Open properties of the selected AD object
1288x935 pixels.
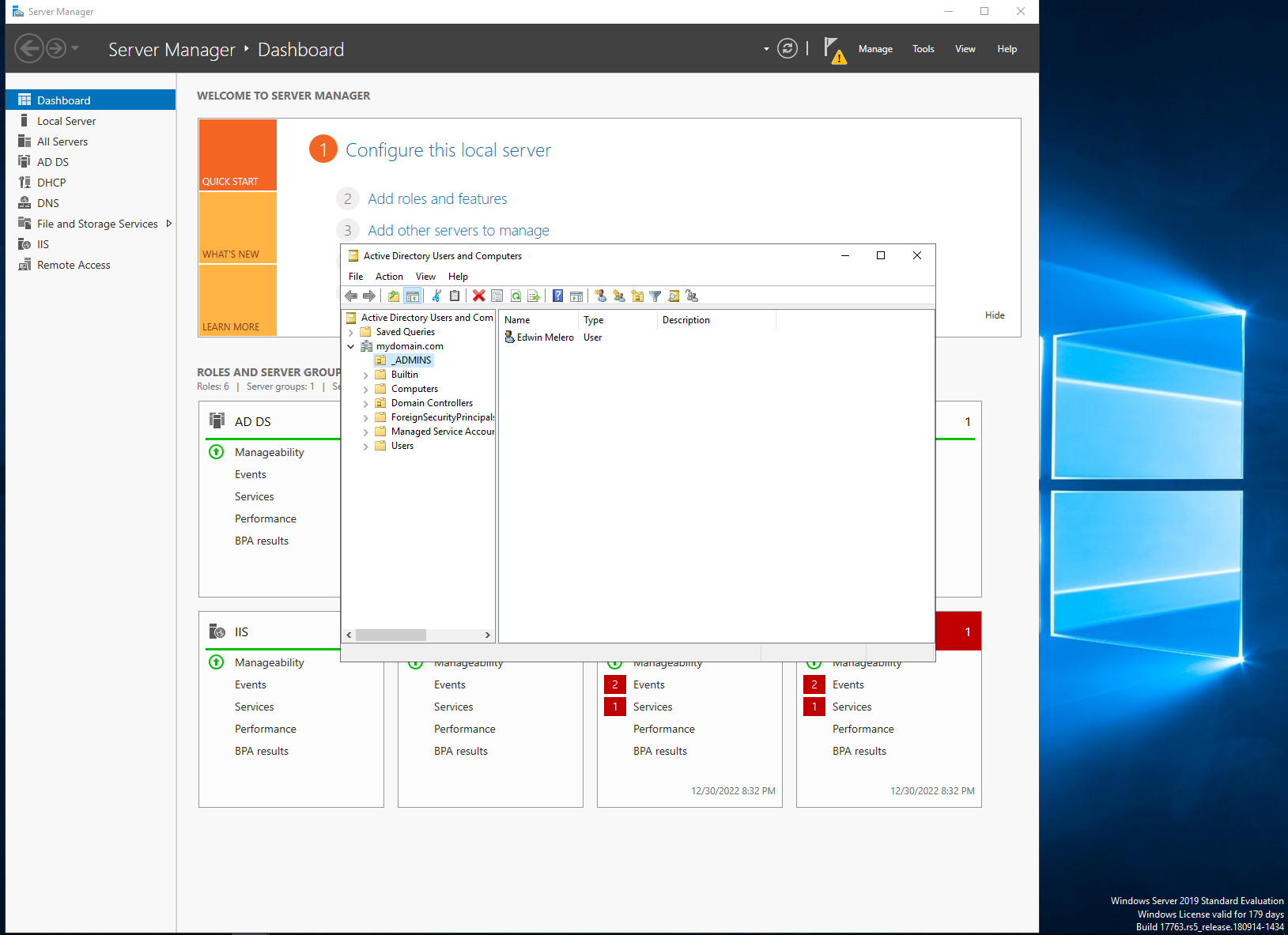pos(497,296)
